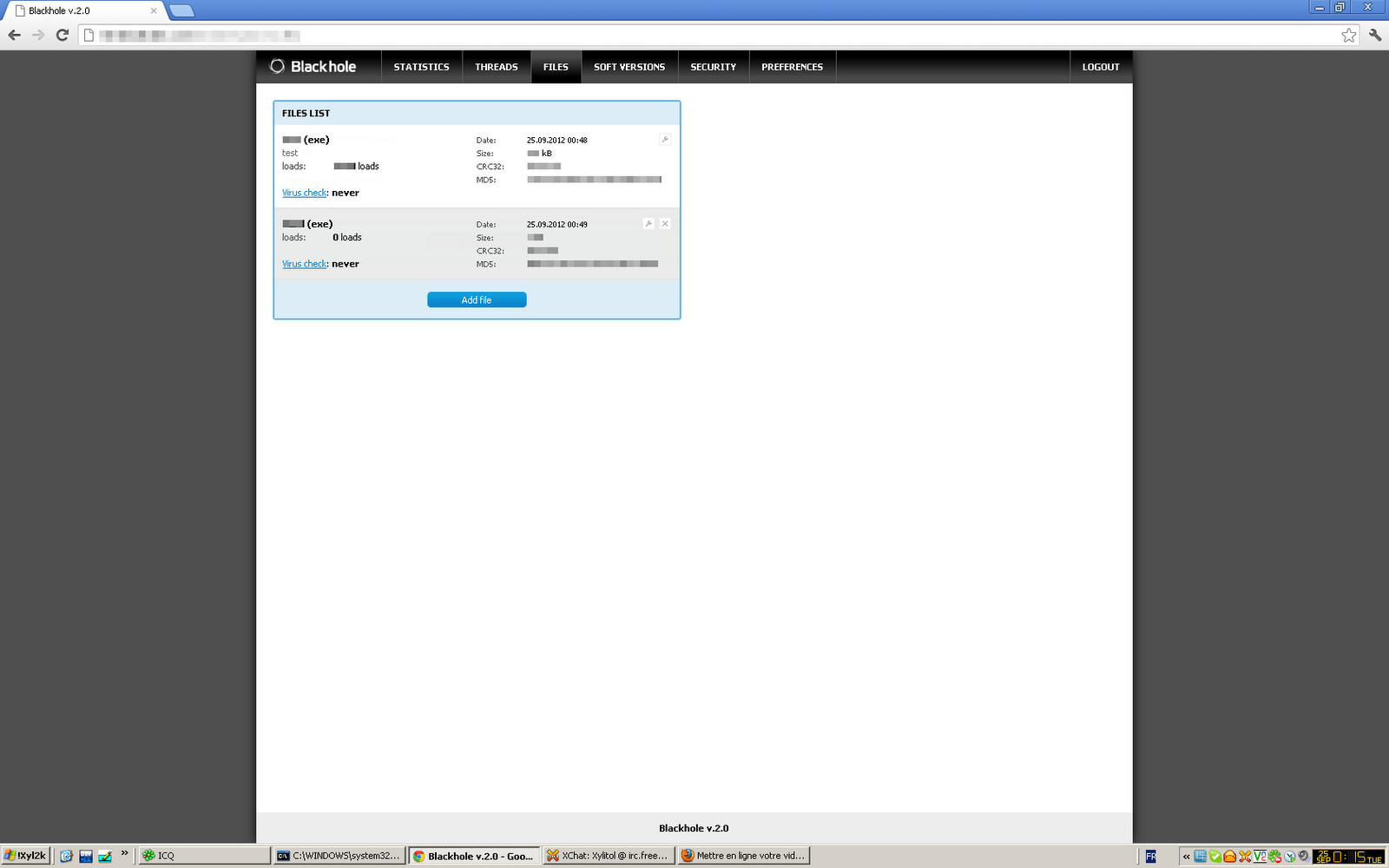Switch to the Firefox taskbar window
This screenshot has height=868, width=1389.
point(744,856)
